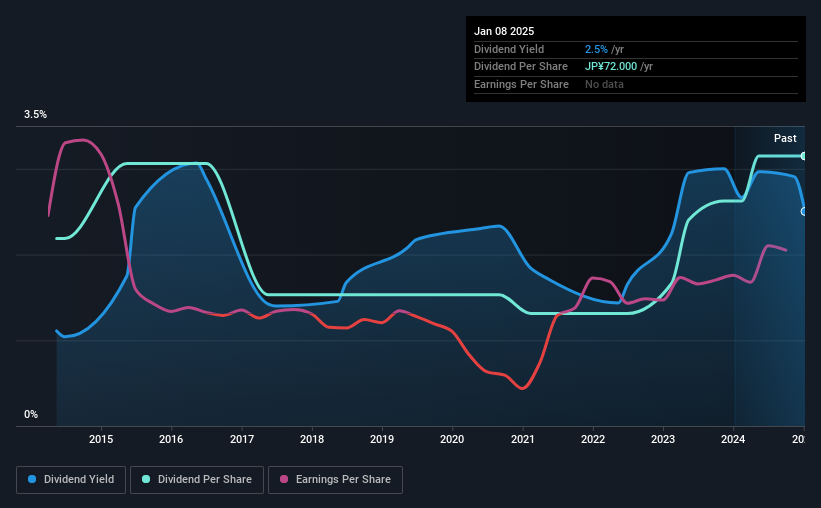Image resolution: width=821 pixels, height=508 pixels.
Task: Select the 2017 label on the x-axis
Action: click(242, 439)
